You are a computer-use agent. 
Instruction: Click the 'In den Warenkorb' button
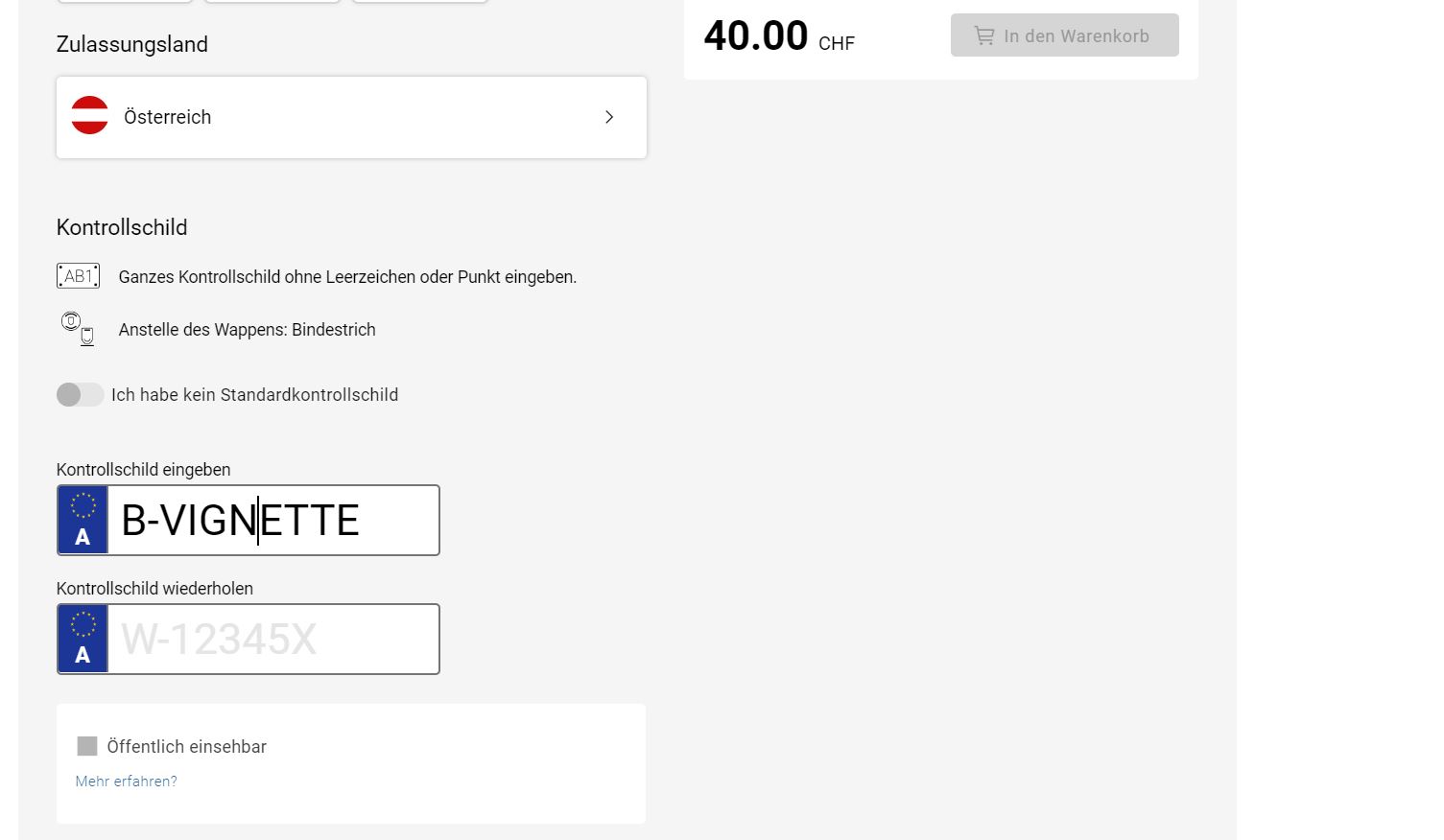point(1064,35)
